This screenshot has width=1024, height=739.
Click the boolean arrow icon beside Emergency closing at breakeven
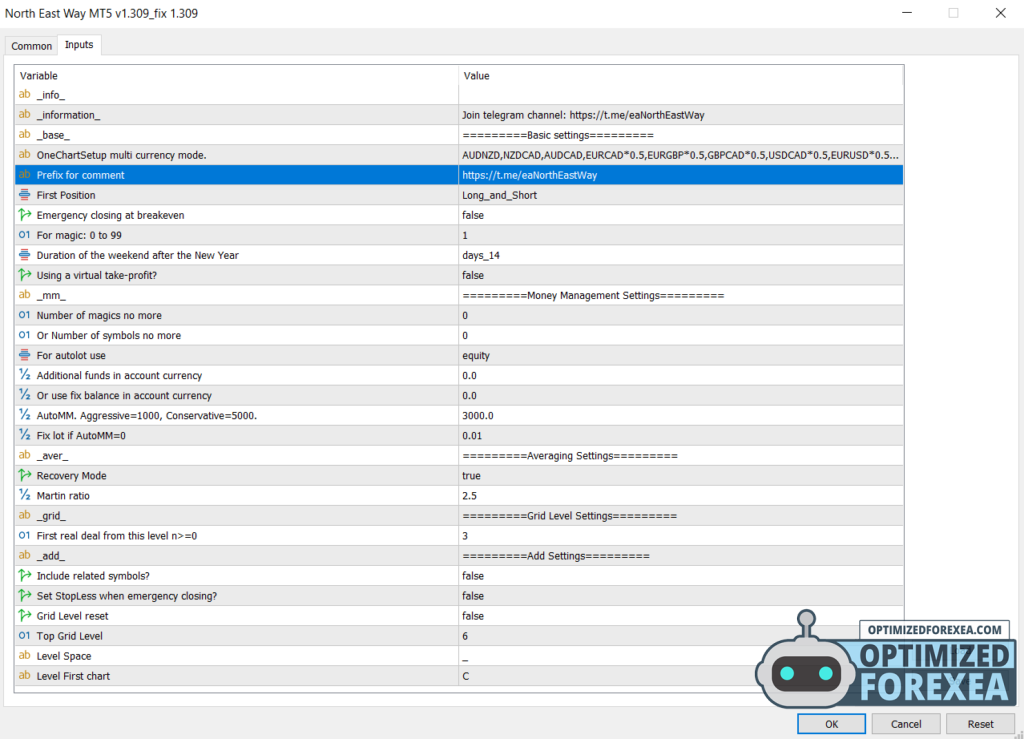tap(25, 215)
